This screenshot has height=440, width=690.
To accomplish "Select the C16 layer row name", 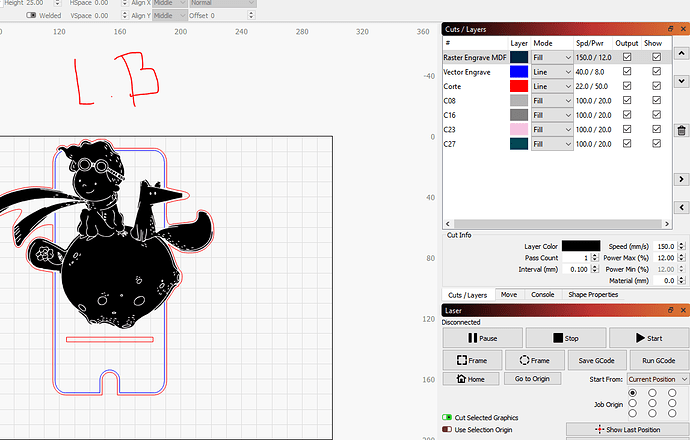I will tap(449, 115).
